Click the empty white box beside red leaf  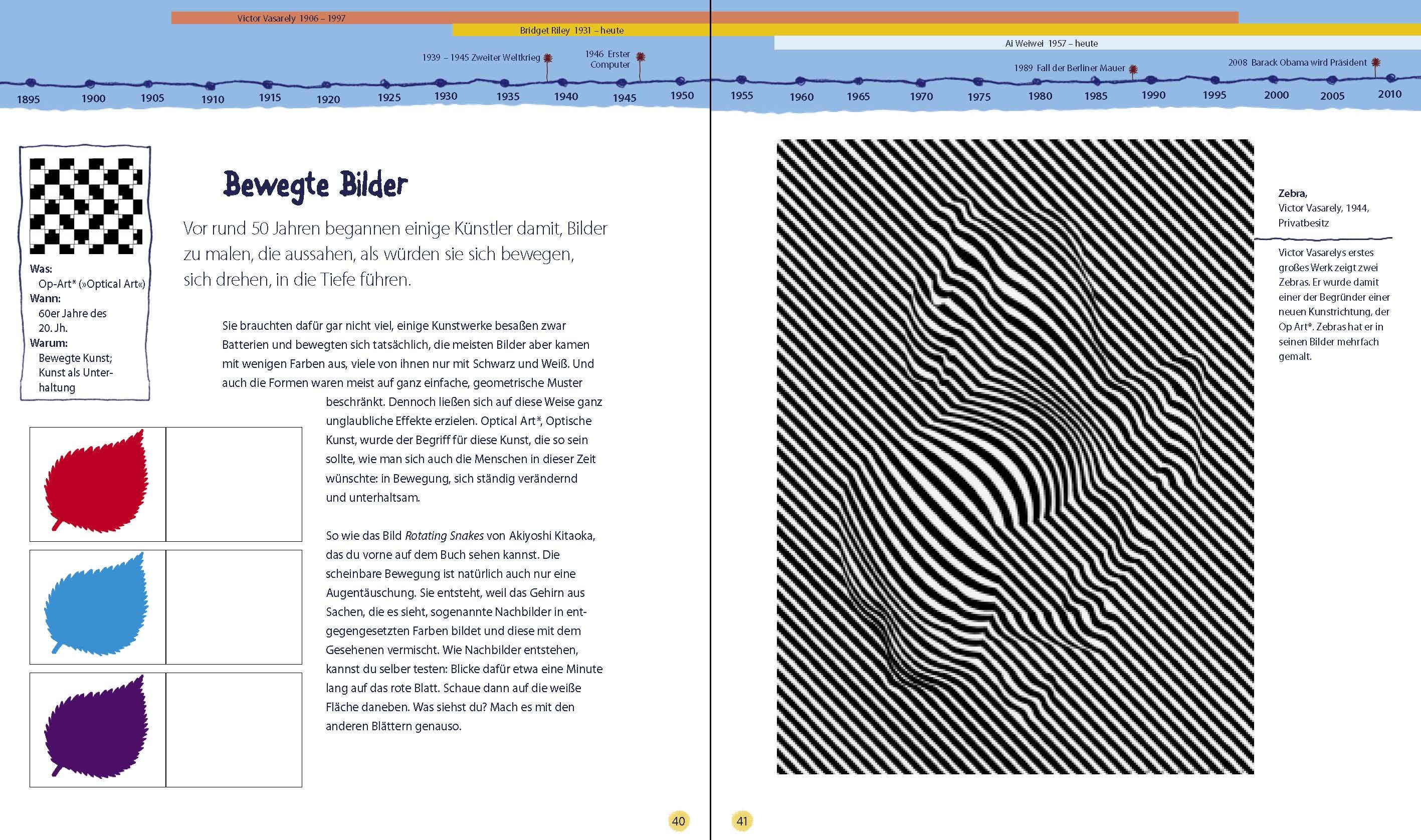(x=234, y=484)
